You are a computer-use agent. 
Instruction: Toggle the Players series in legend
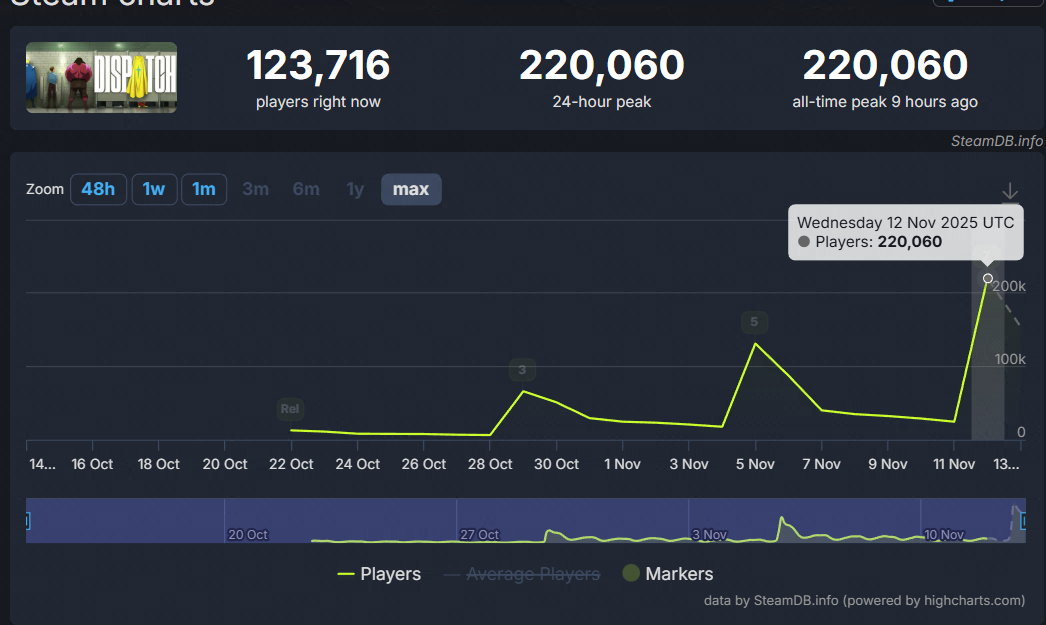[x=379, y=574]
